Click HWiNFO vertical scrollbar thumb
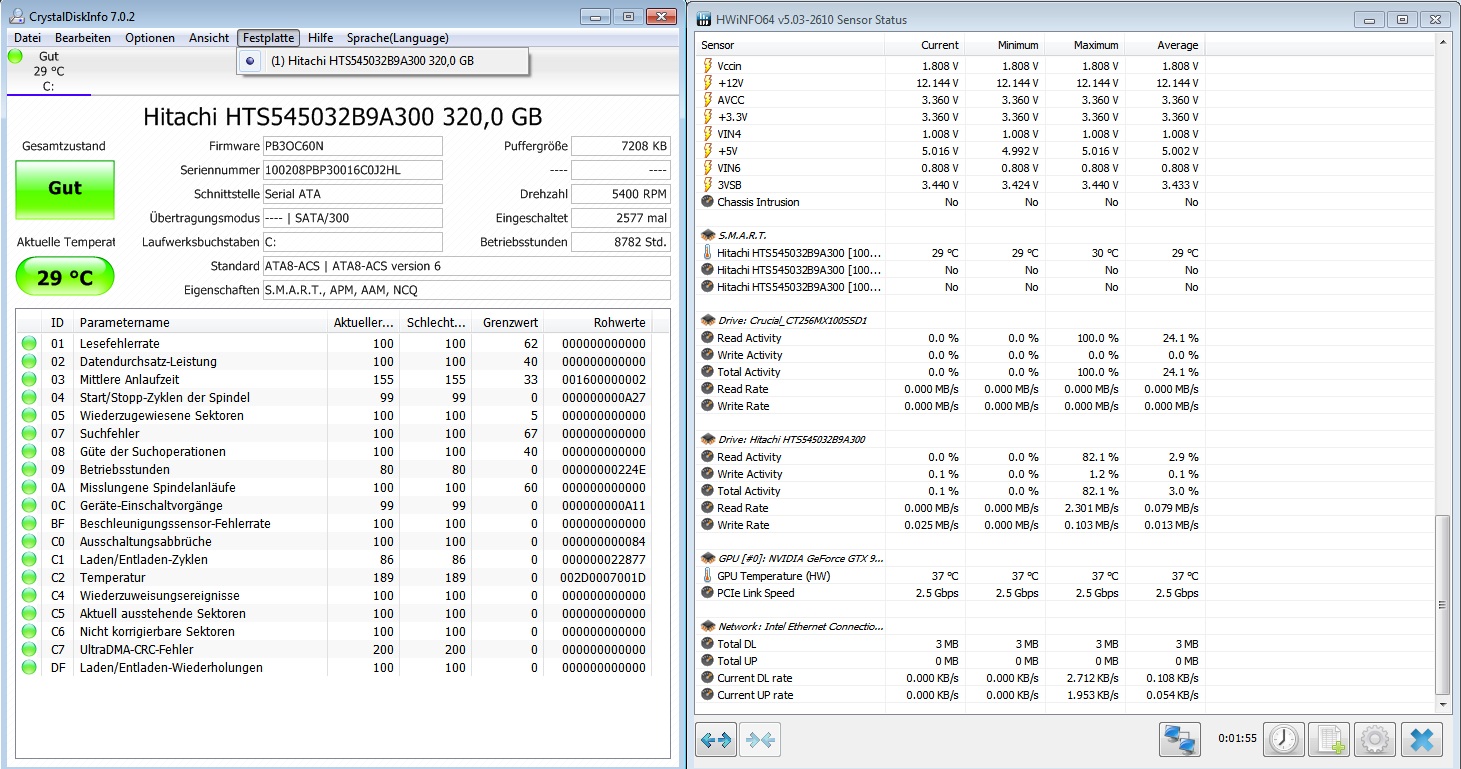 (x=1441, y=604)
